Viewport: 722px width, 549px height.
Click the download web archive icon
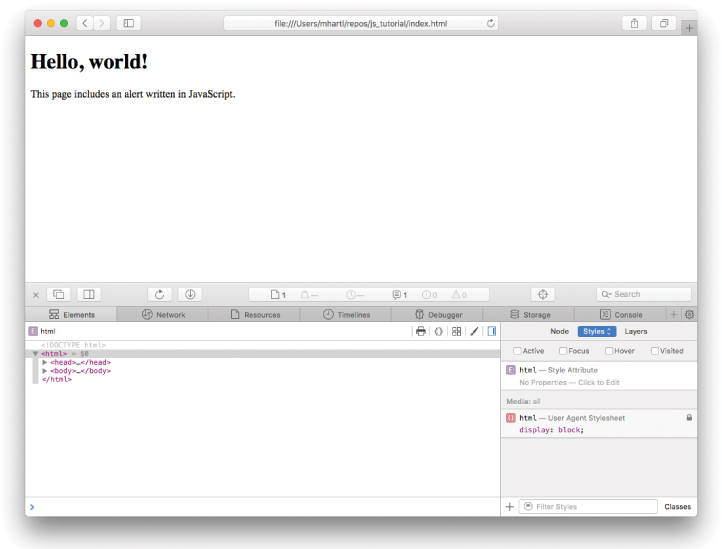[190, 294]
